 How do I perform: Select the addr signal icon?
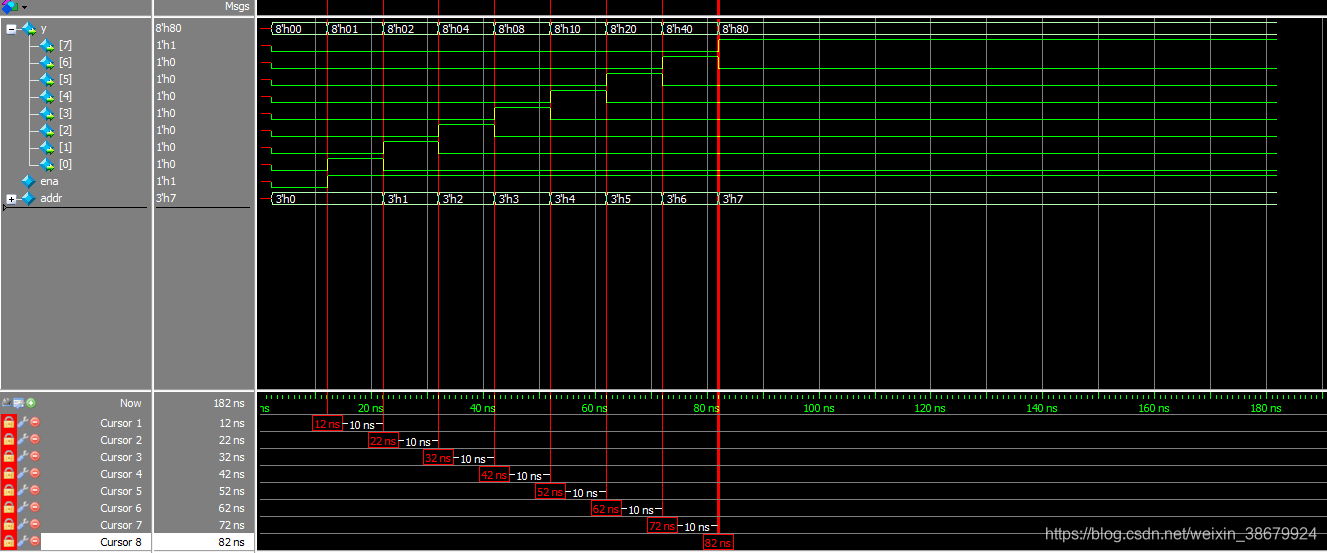(28, 198)
